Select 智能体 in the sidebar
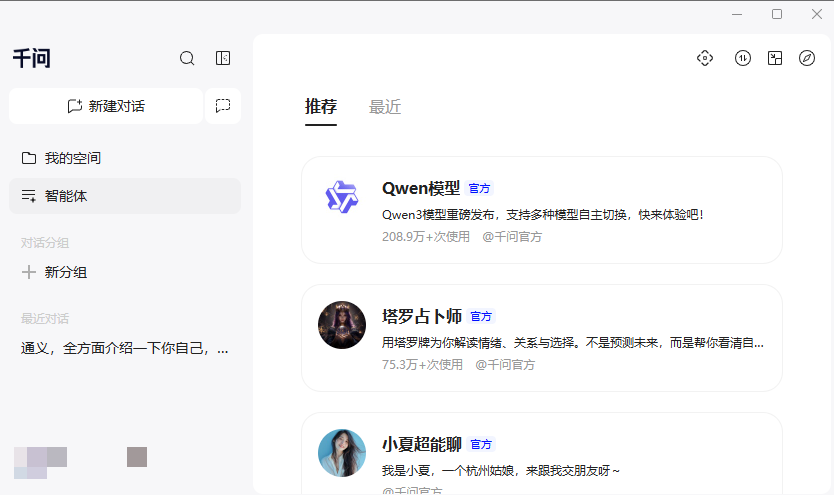The image size is (834, 495). (125, 196)
